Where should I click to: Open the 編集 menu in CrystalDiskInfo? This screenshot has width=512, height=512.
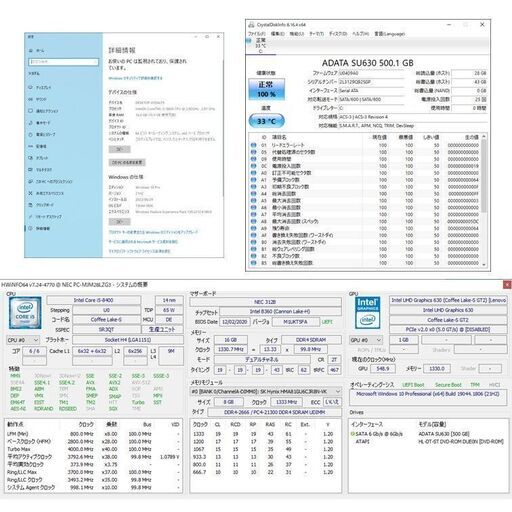point(277,34)
